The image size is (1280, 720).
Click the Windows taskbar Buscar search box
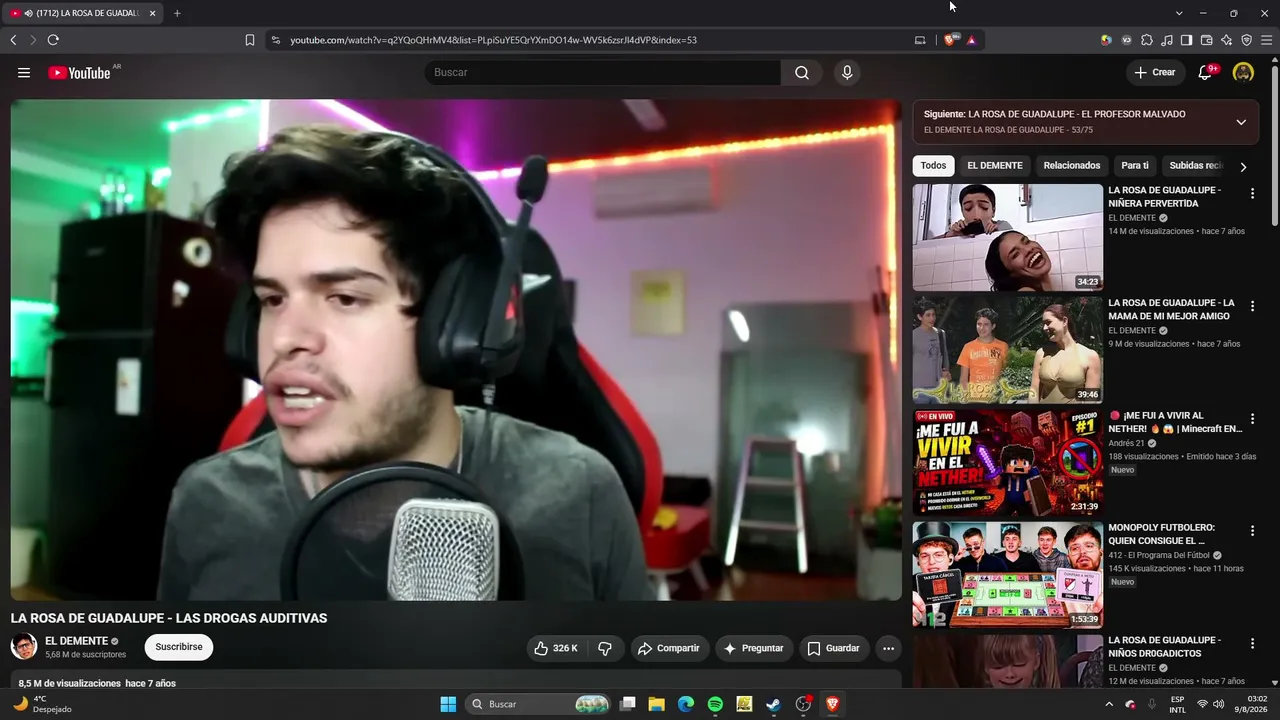pyautogui.click(x=539, y=704)
